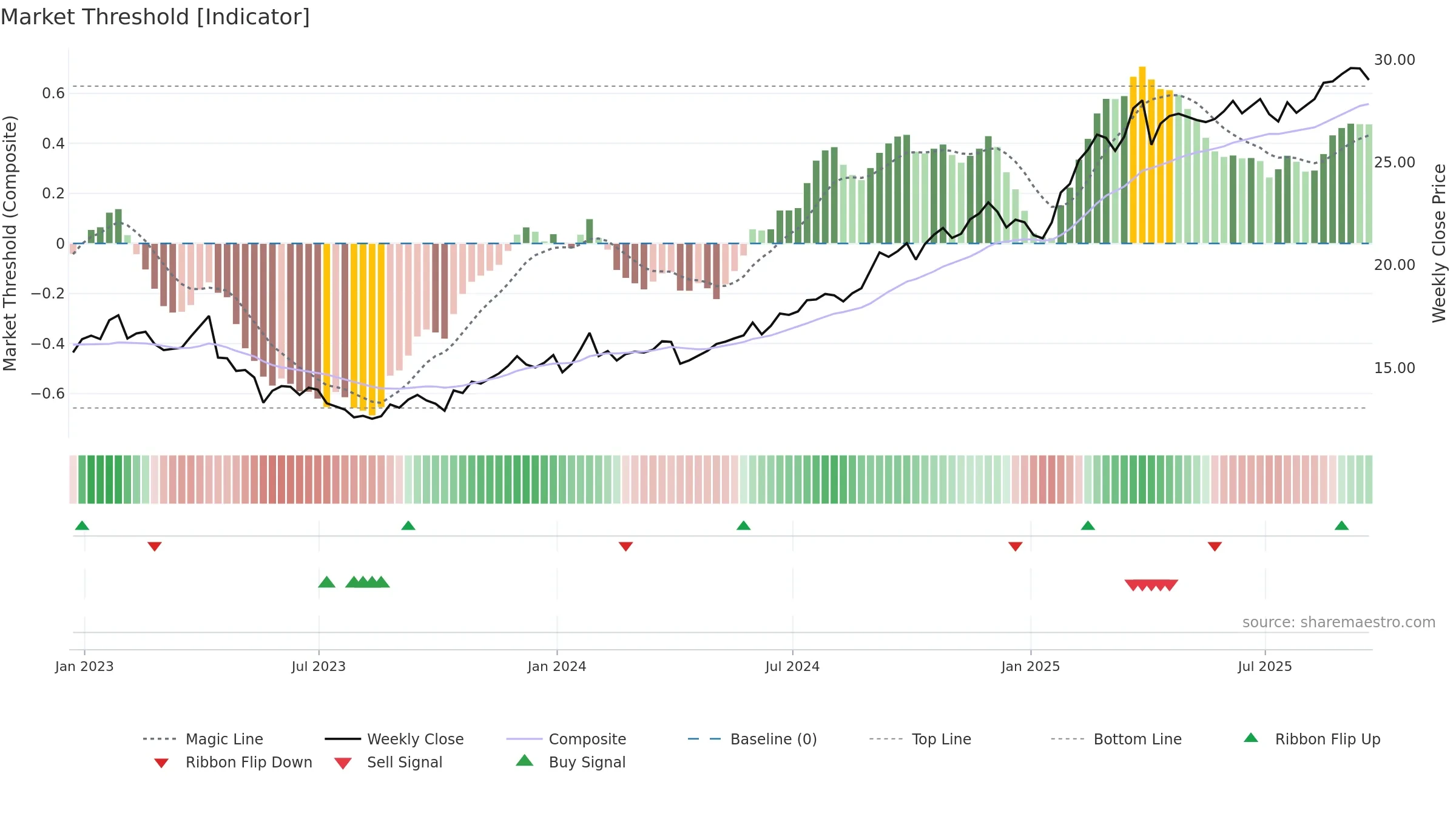Click the 'Jan 2025' x-axis label

[x=1031, y=667]
